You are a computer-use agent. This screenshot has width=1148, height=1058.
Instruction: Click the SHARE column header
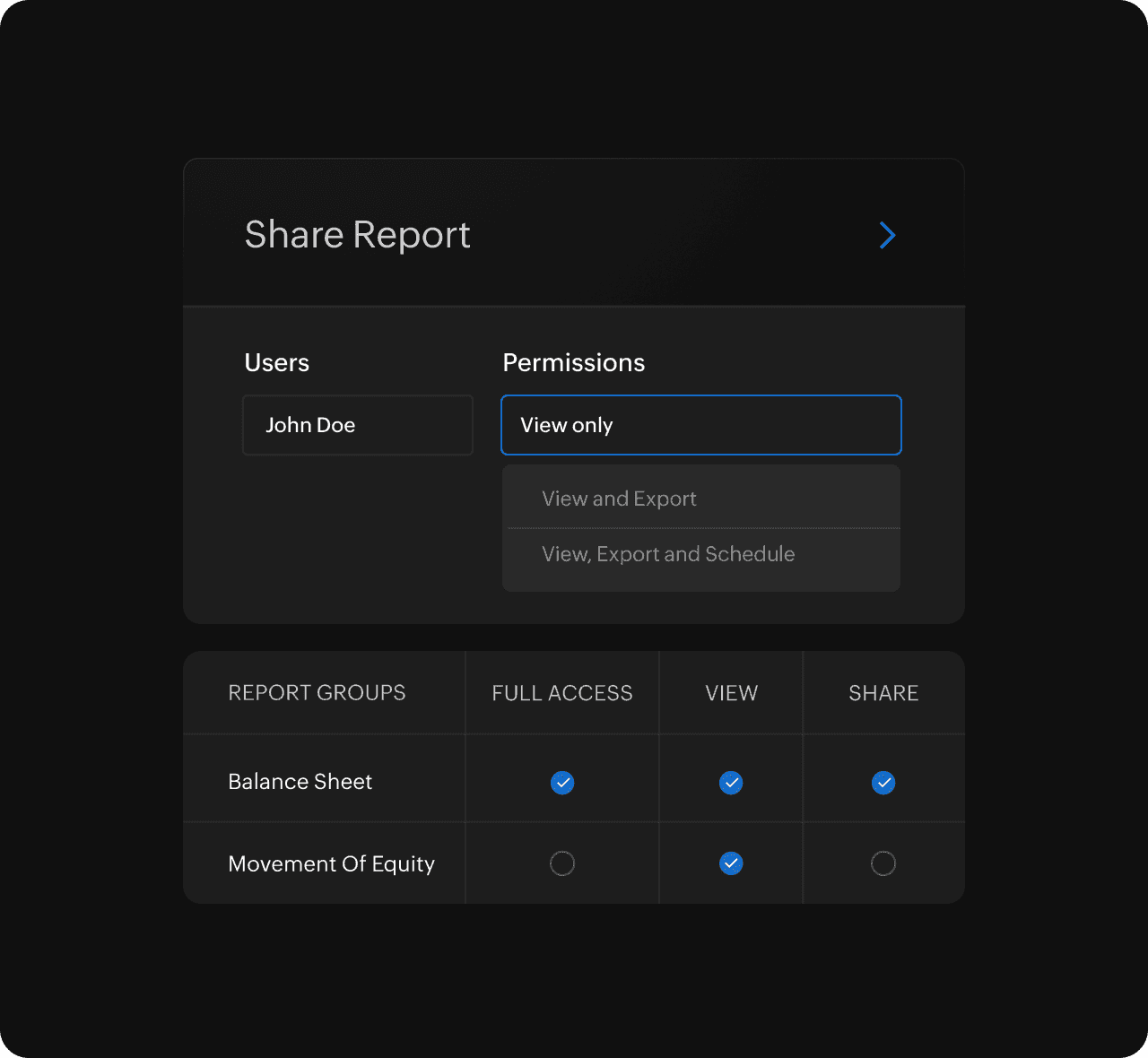point(883,693)
